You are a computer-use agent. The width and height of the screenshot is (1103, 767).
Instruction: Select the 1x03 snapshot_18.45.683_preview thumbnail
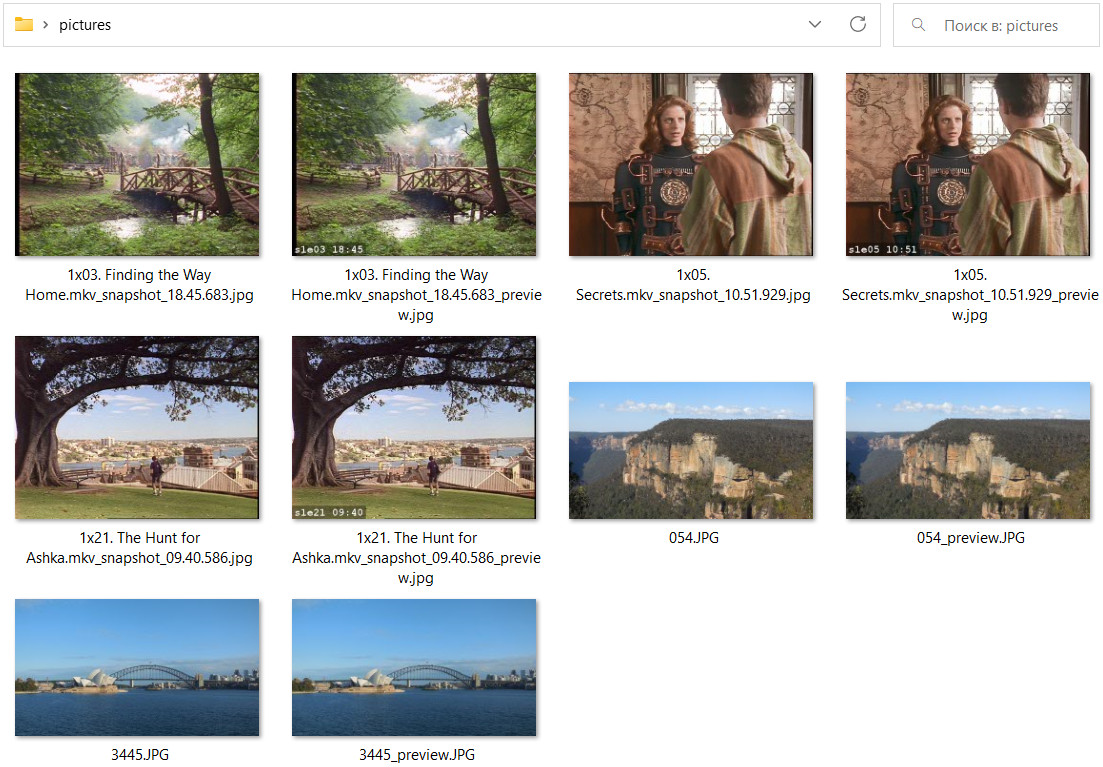(414, 165)
